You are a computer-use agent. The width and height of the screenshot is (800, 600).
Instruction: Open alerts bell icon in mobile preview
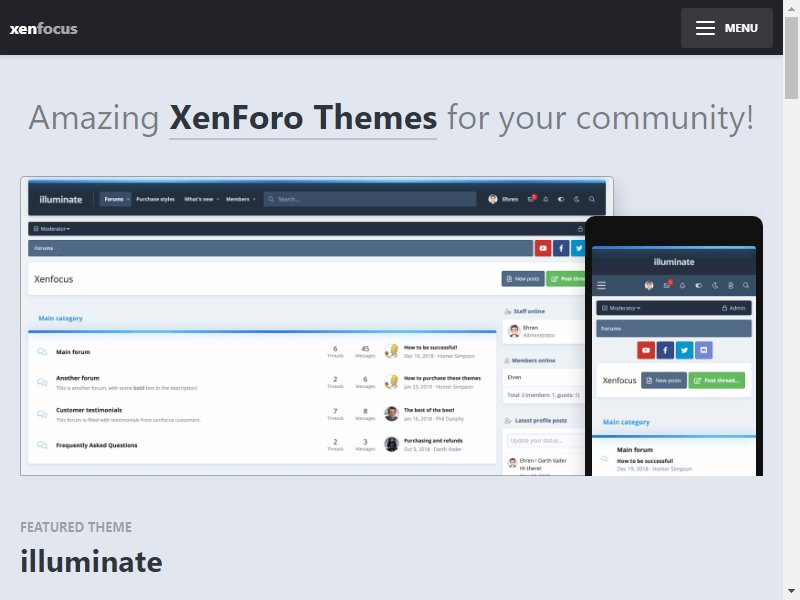click(x=683, y=286)
